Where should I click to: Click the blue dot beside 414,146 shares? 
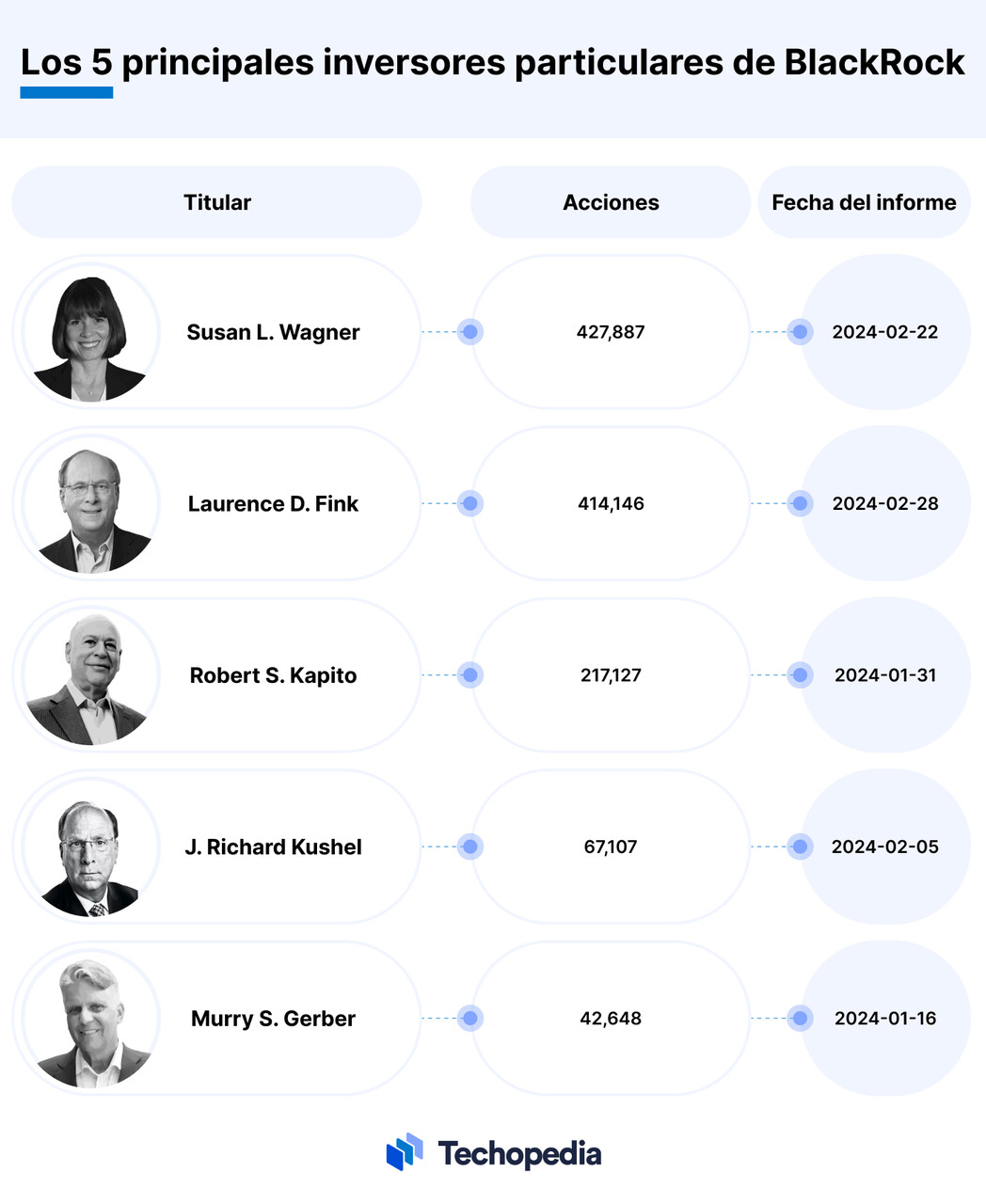click(470, 503)
